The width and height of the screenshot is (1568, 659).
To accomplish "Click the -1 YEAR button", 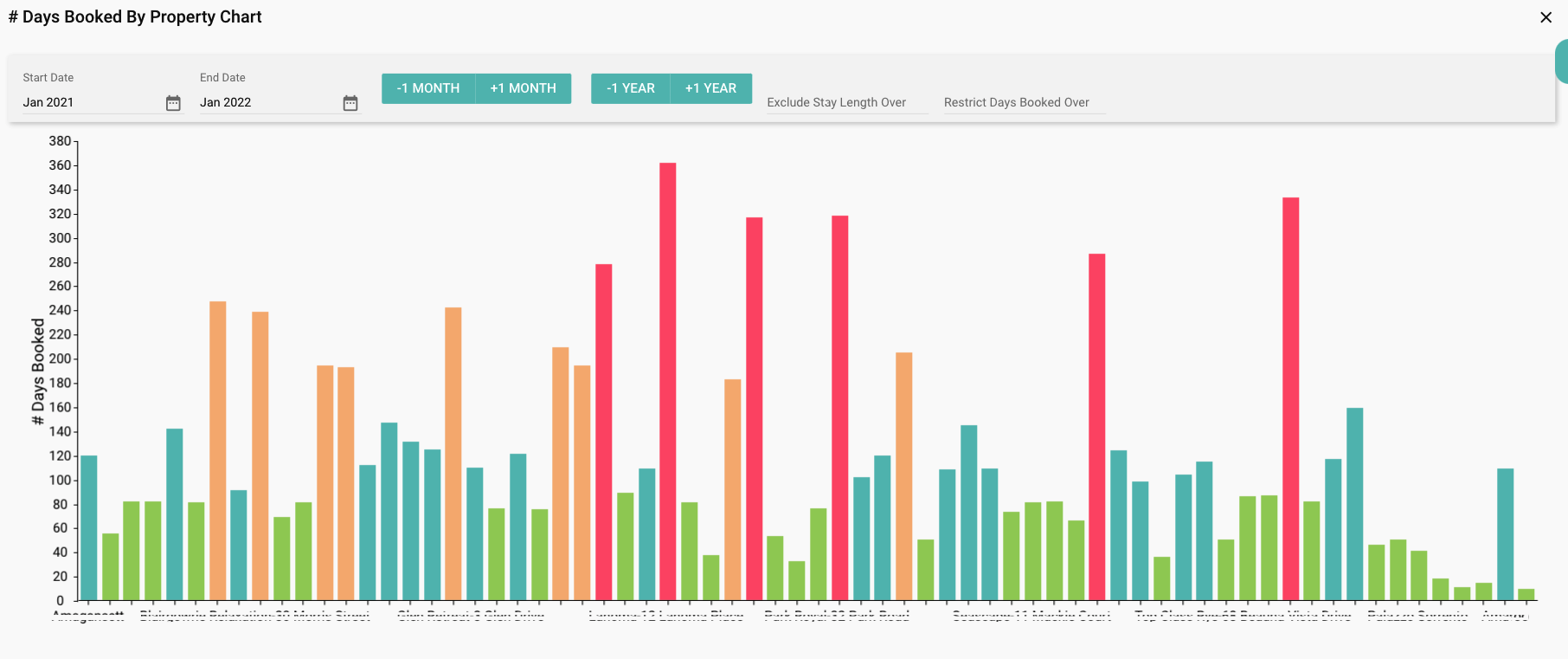I will 630,88.
